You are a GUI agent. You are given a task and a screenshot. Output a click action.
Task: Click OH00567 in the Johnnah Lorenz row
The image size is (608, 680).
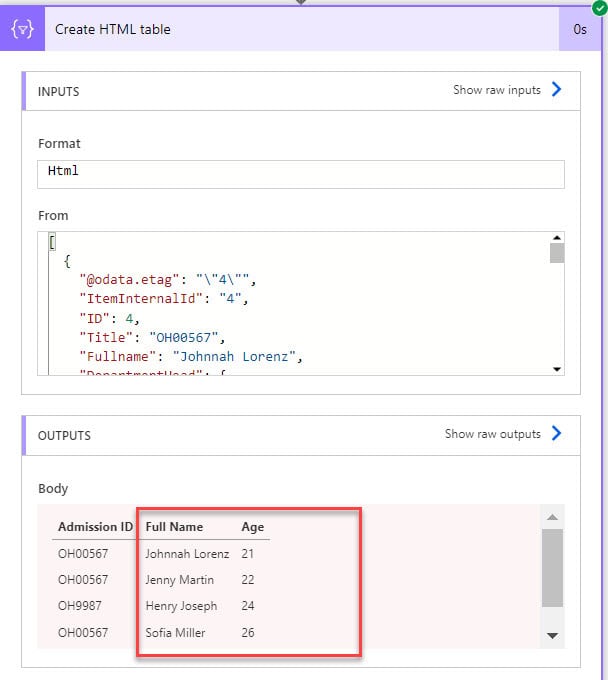pyautogui.click(x=83, y=554)
